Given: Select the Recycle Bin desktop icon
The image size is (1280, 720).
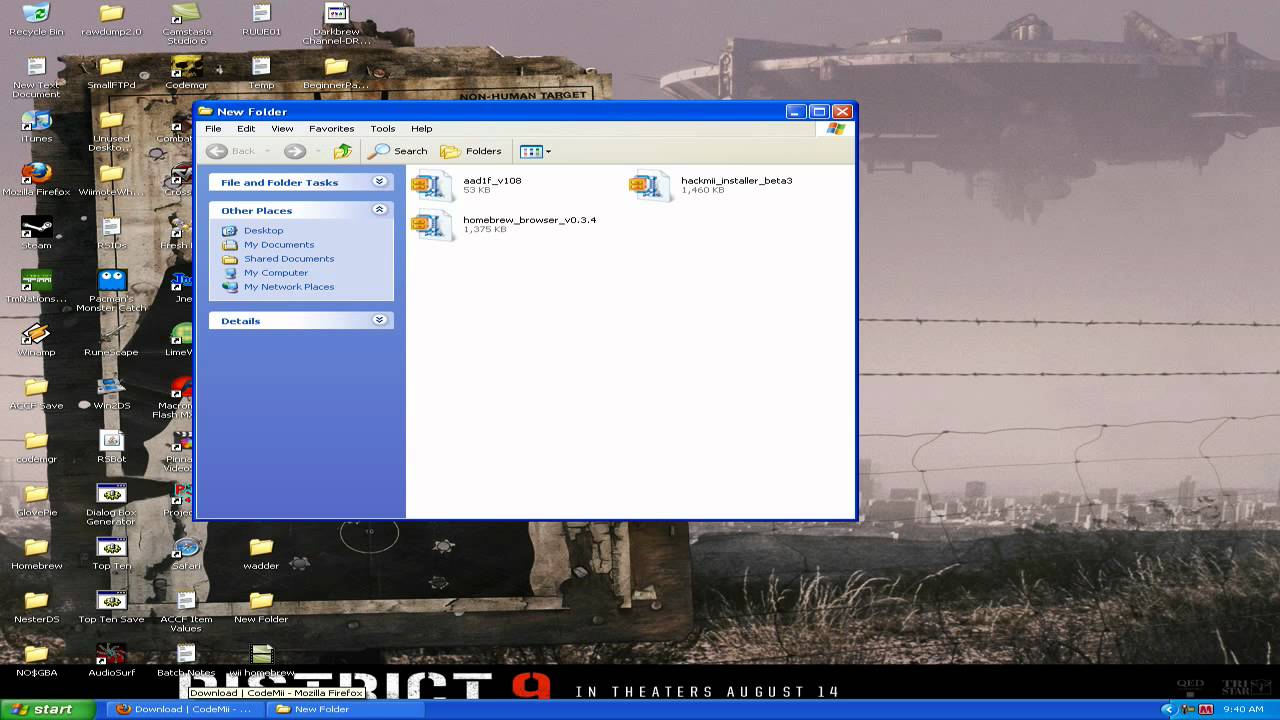Looking at the screenshot, I should (36, 19).
